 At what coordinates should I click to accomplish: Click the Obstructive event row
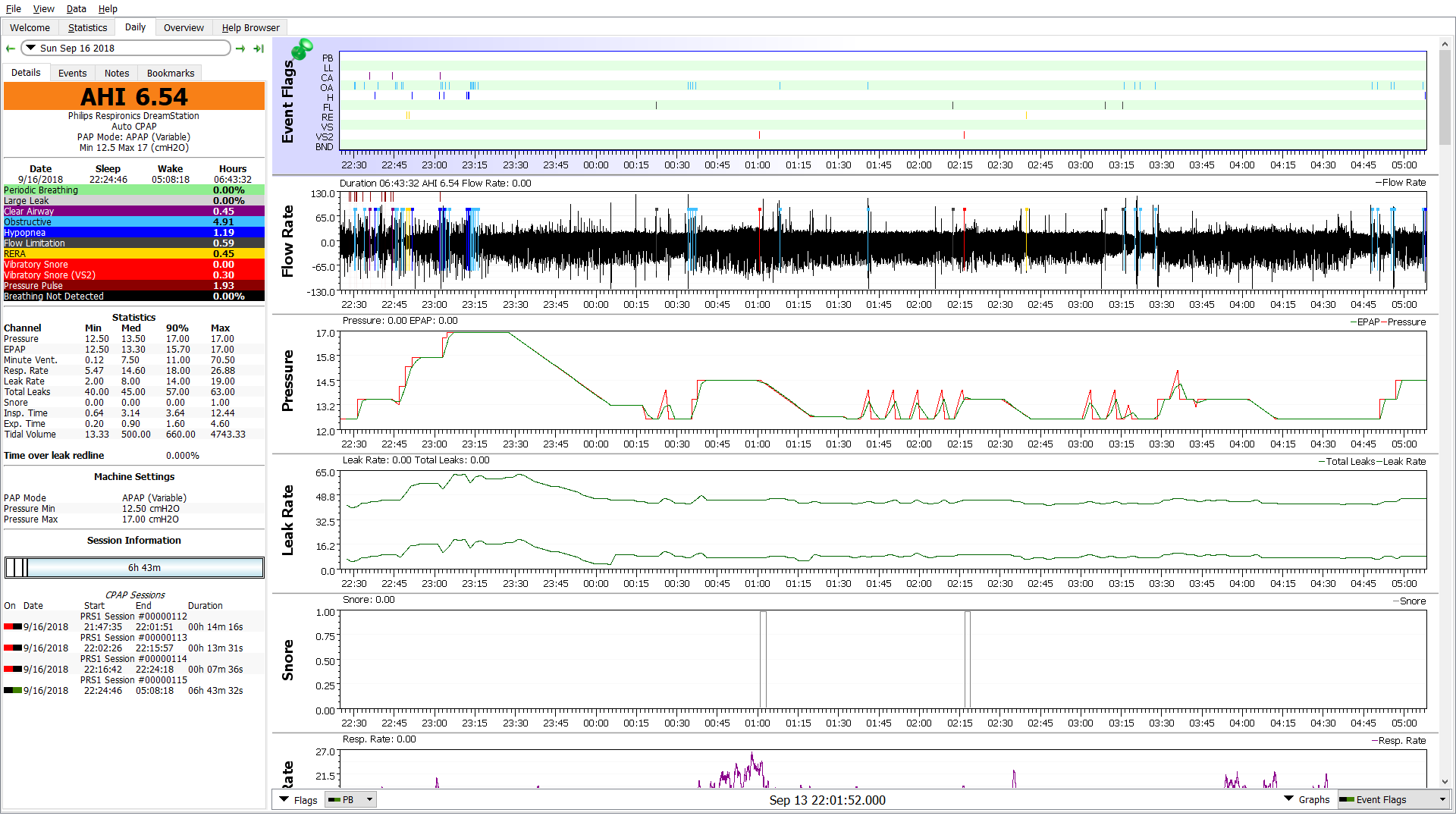(x=134, y=222)
